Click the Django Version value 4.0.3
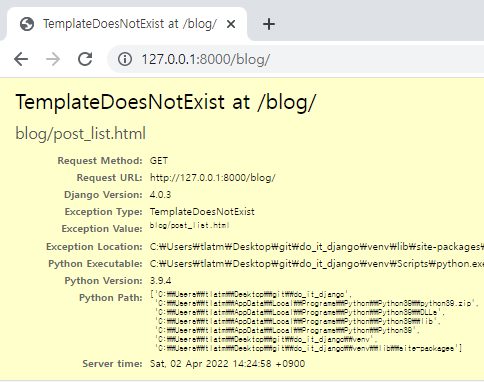Screen dimensions: 484x382 coord(160,195)
